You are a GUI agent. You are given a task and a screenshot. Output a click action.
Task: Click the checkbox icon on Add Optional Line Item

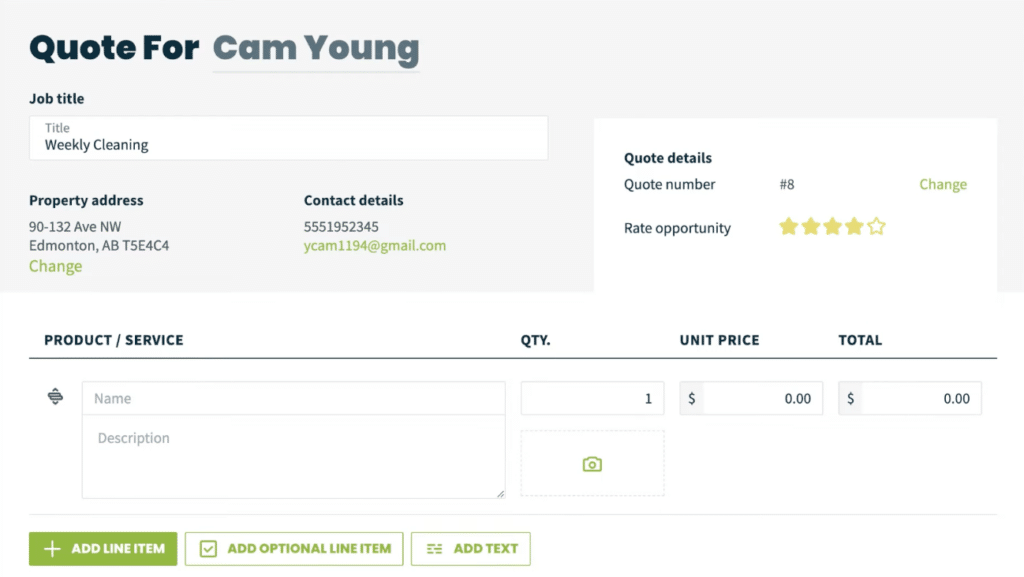pos(208,549)
